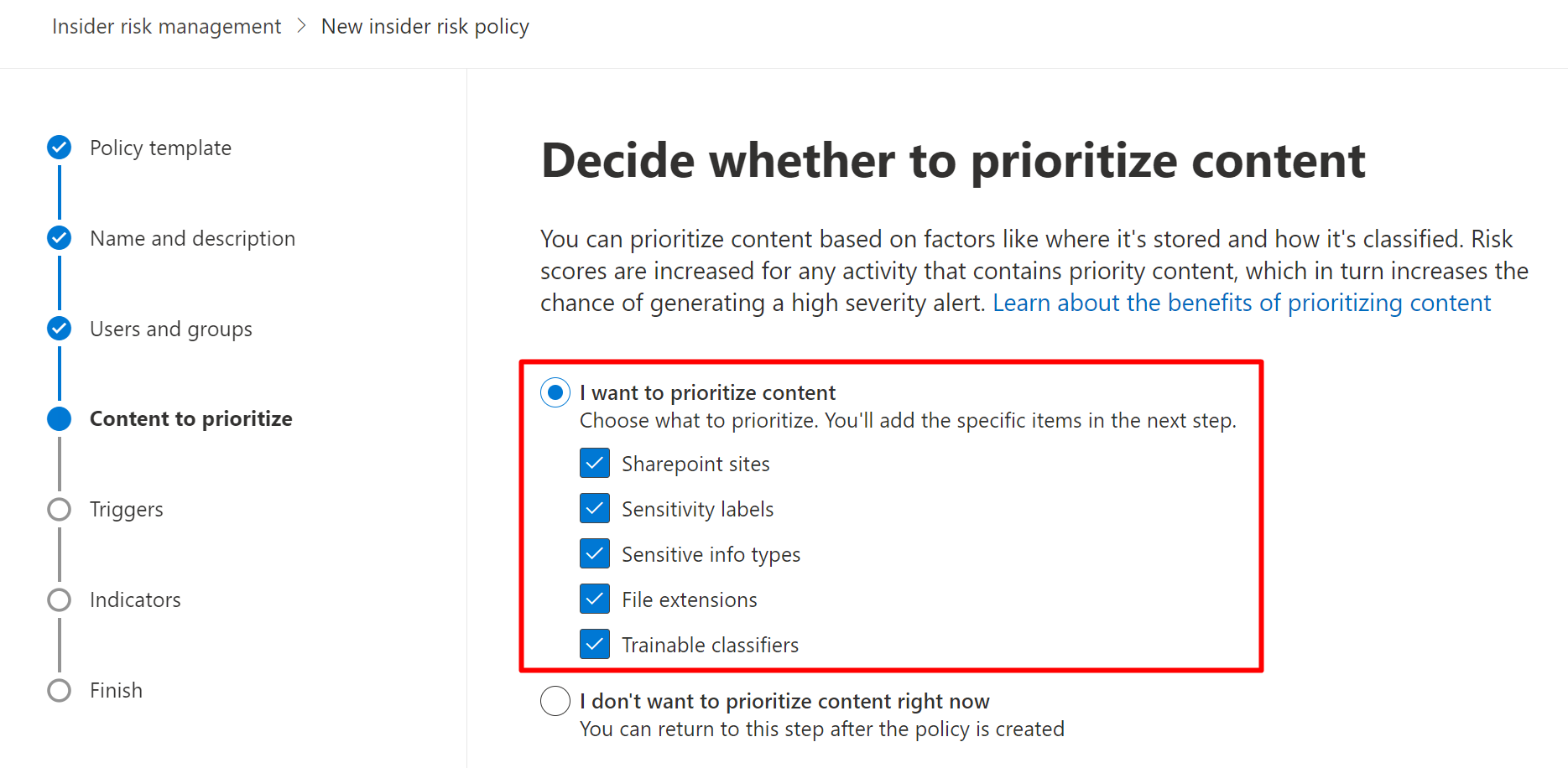Uncheck the Sharepoint sites checkbox
The width and height of the screenshot is (1568, 768).
click(595, 463)
